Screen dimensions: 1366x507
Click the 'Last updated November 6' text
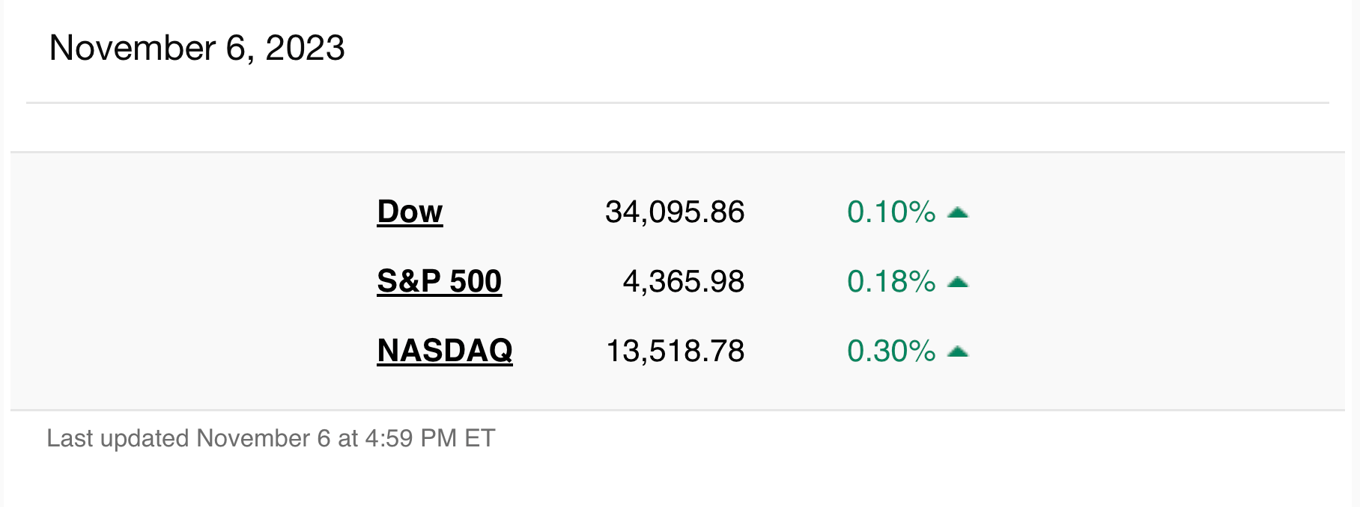(x=188, y=438)
